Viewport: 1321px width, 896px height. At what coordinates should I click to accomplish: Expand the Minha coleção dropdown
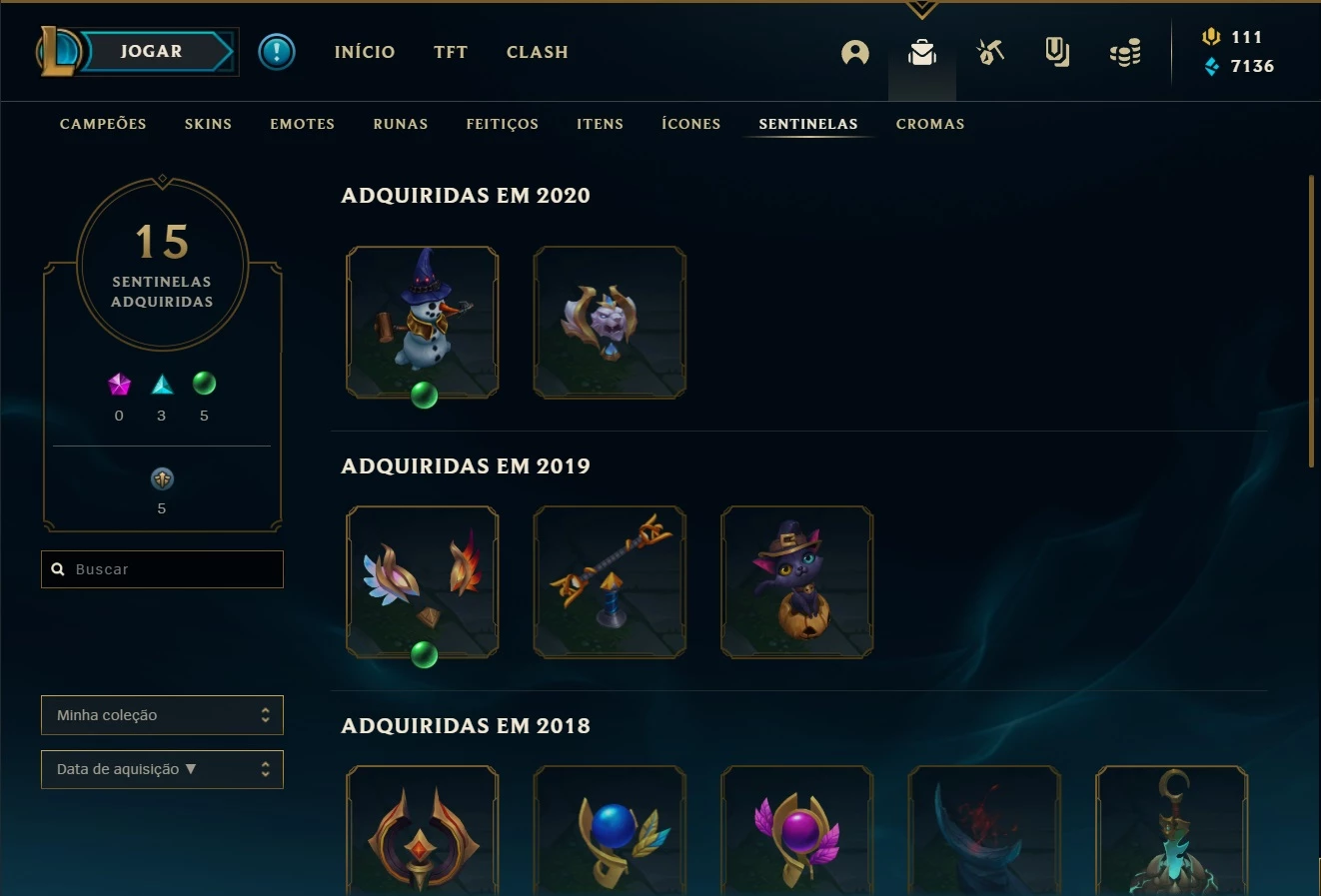click(x=162, y=715)
